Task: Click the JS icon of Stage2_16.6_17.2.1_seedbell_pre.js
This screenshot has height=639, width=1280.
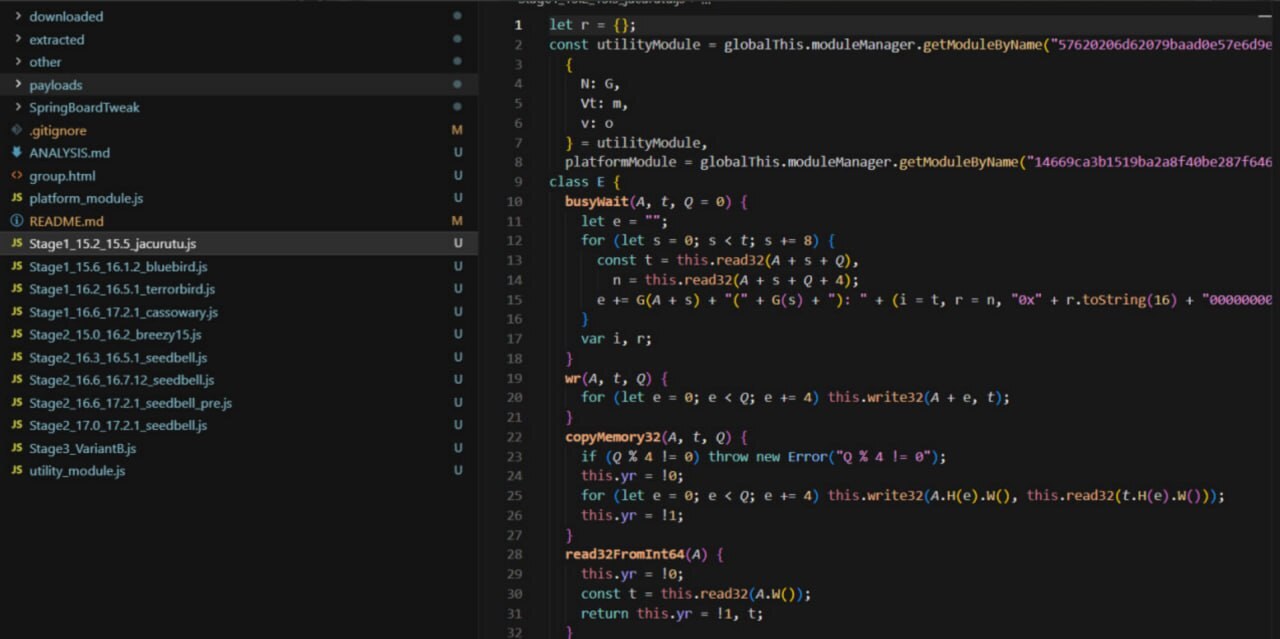Action: [x=16, y=403]
